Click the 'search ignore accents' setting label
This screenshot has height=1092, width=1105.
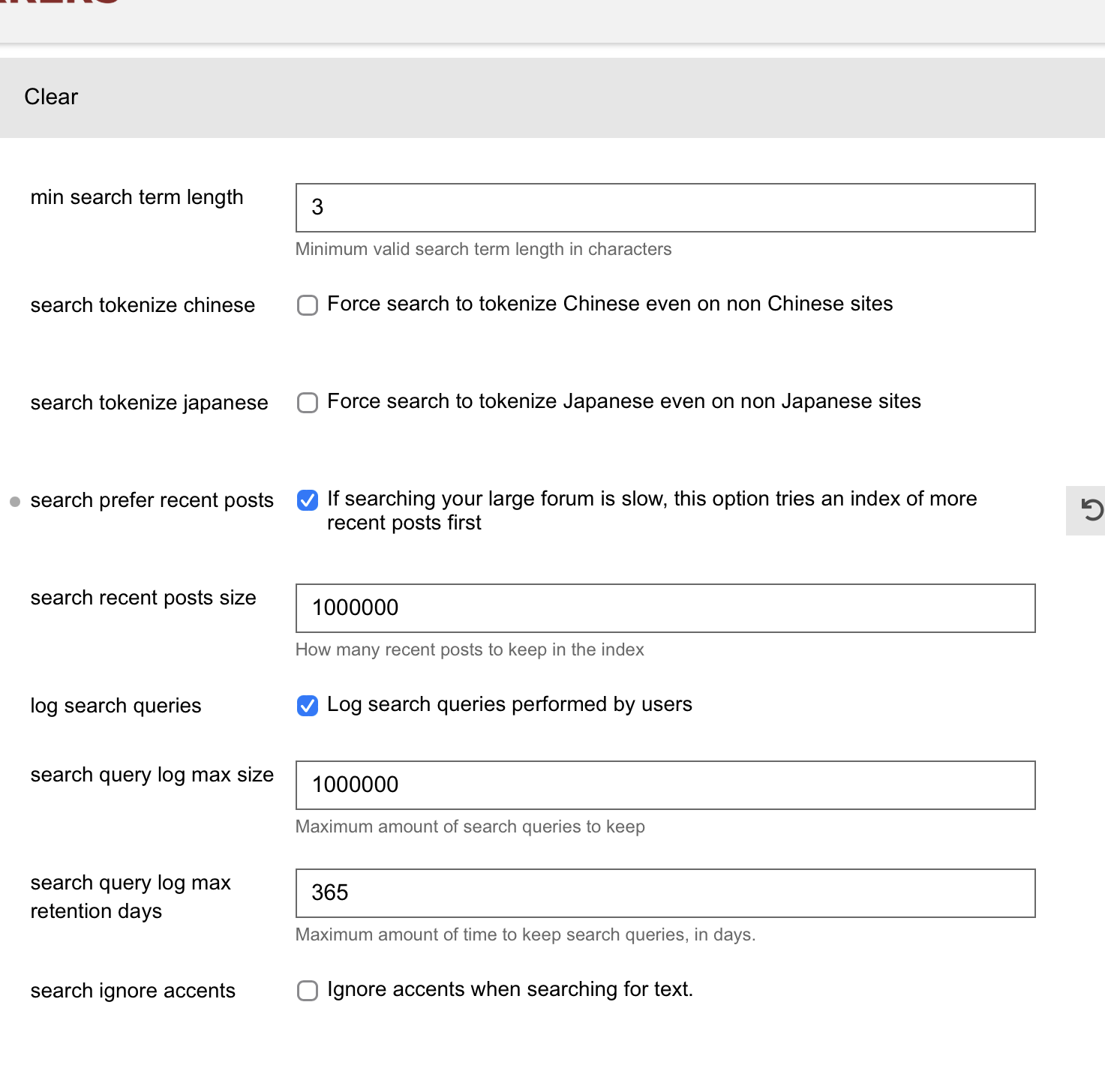(x=133, y=991)
